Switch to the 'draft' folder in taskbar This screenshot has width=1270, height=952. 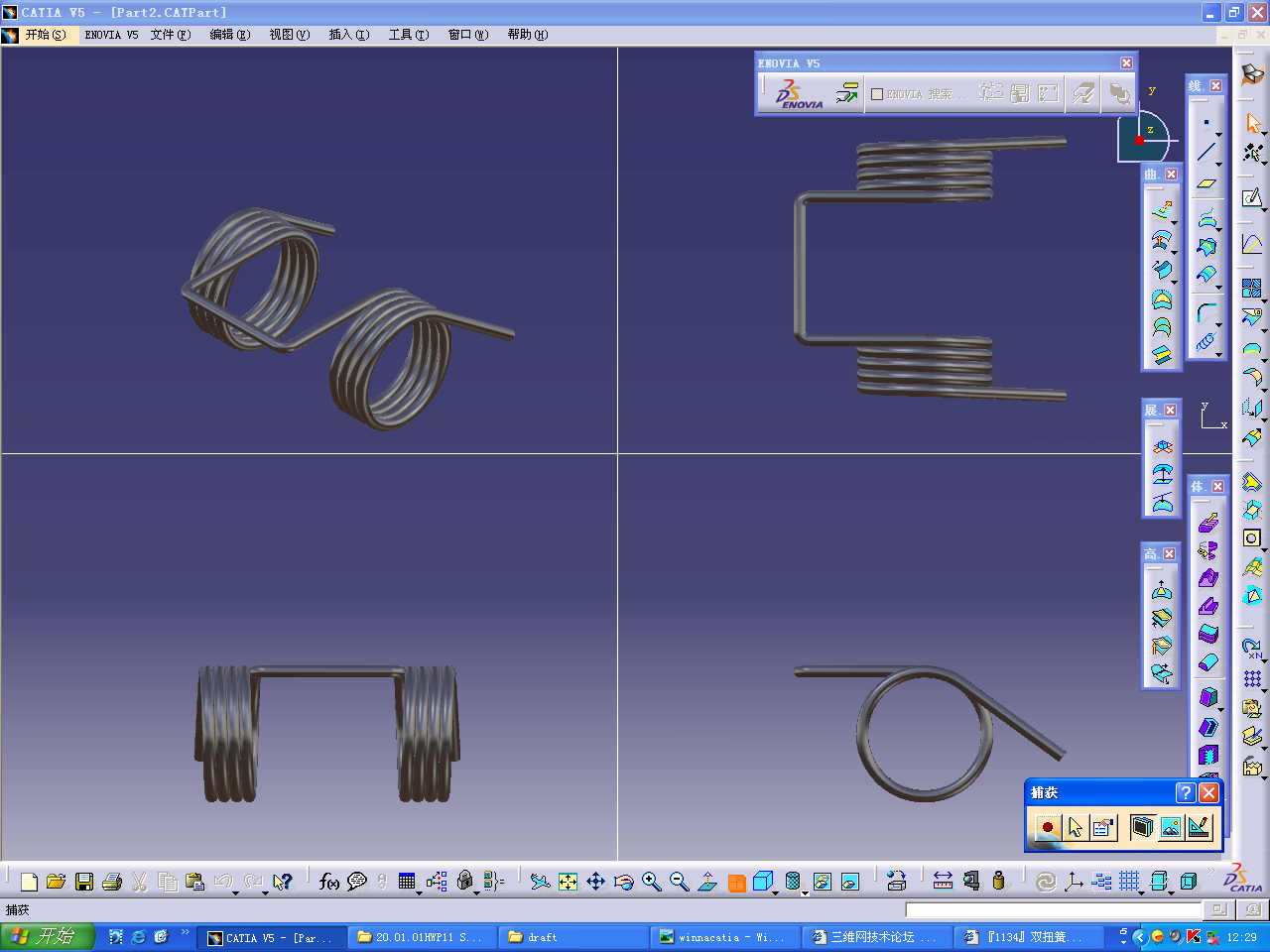click(x=572, y=937)
